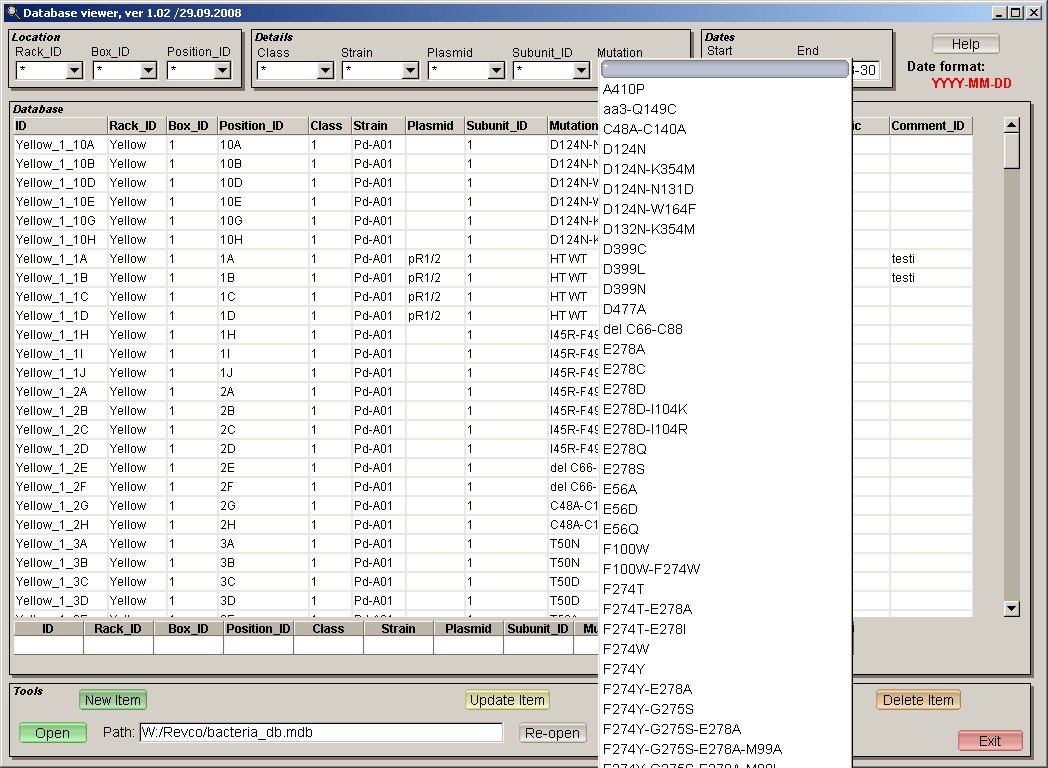The width and height of the screenshot is (1048, 768).
Task: Click pR1/2 plasmid cell in row Yellow_1_1A
Action: (x=434, y=259)
